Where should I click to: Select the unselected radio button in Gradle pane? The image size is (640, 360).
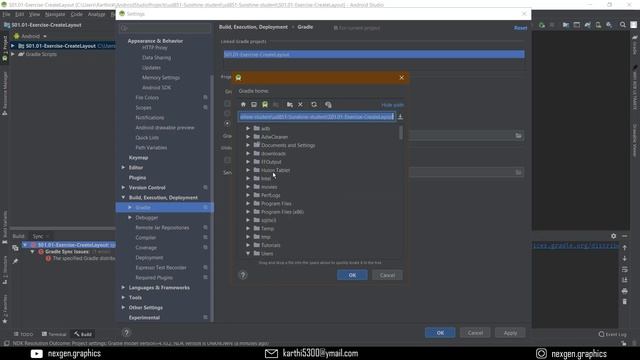227,113
